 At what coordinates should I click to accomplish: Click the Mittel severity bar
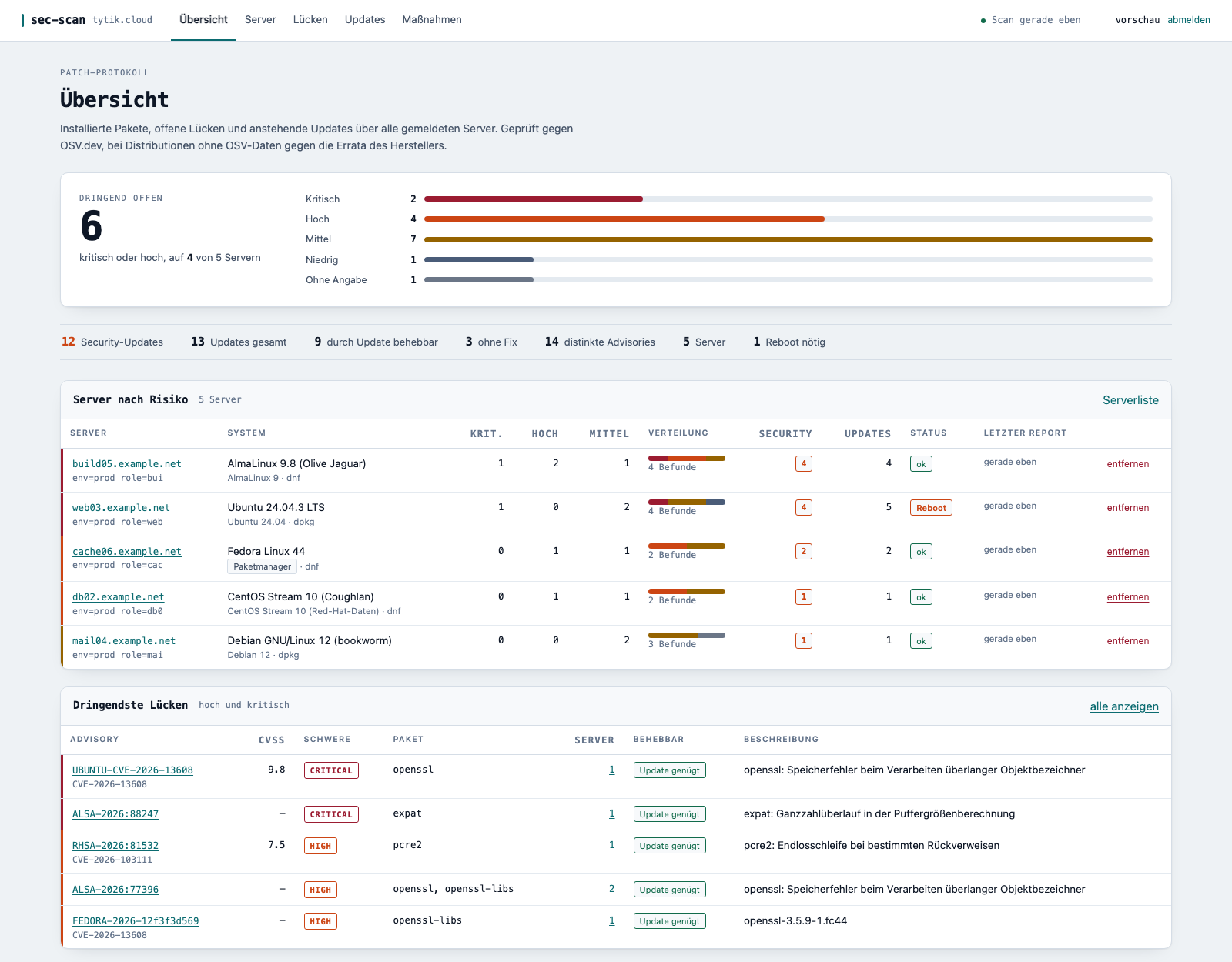[788, 239]
